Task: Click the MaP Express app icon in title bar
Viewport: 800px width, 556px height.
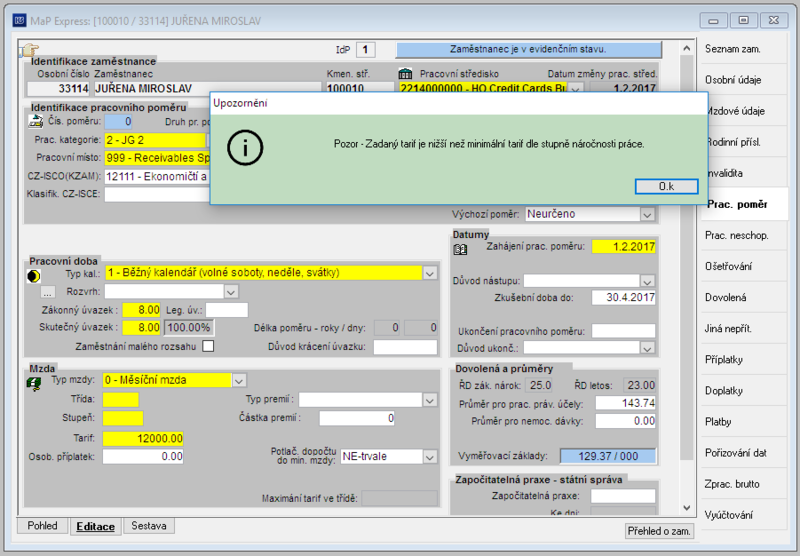Action: tap(19, 20)
